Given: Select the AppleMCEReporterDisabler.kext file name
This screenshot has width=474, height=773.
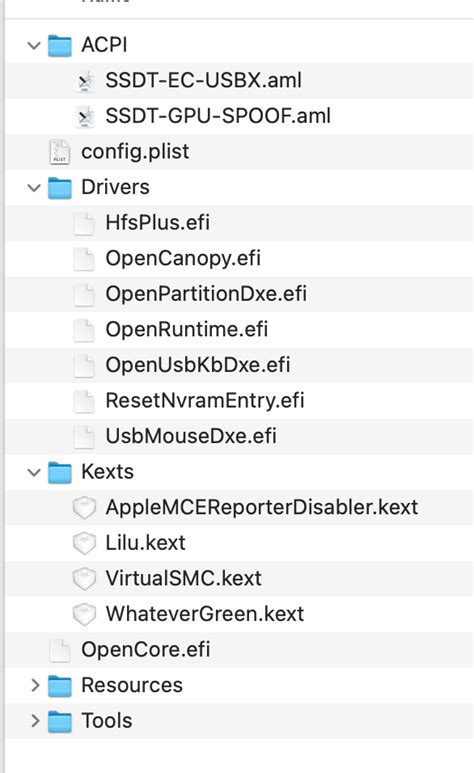Looking at the screenshot, I should tap(261, 507).
